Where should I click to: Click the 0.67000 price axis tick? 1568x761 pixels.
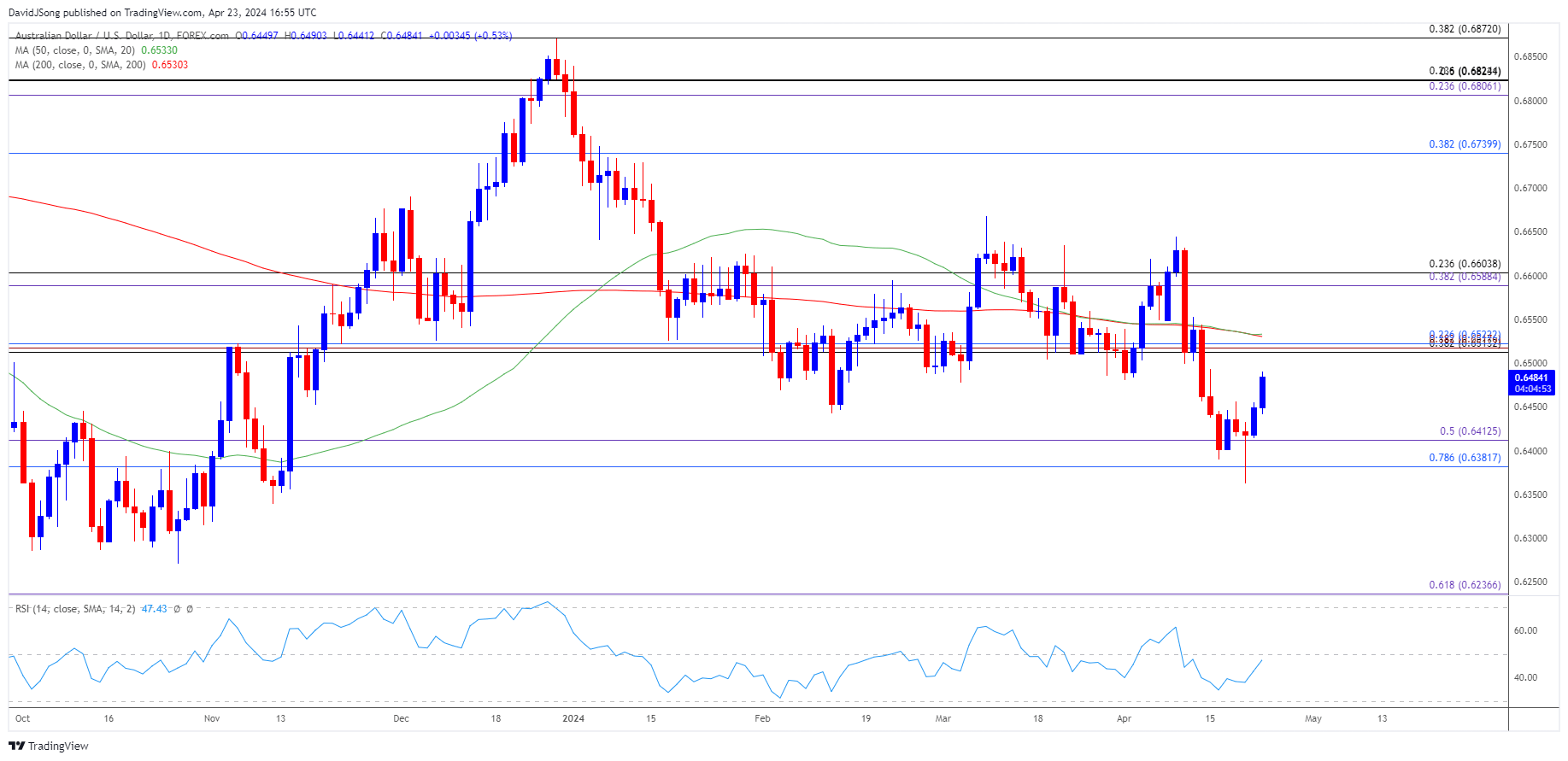click(1530, 189)
